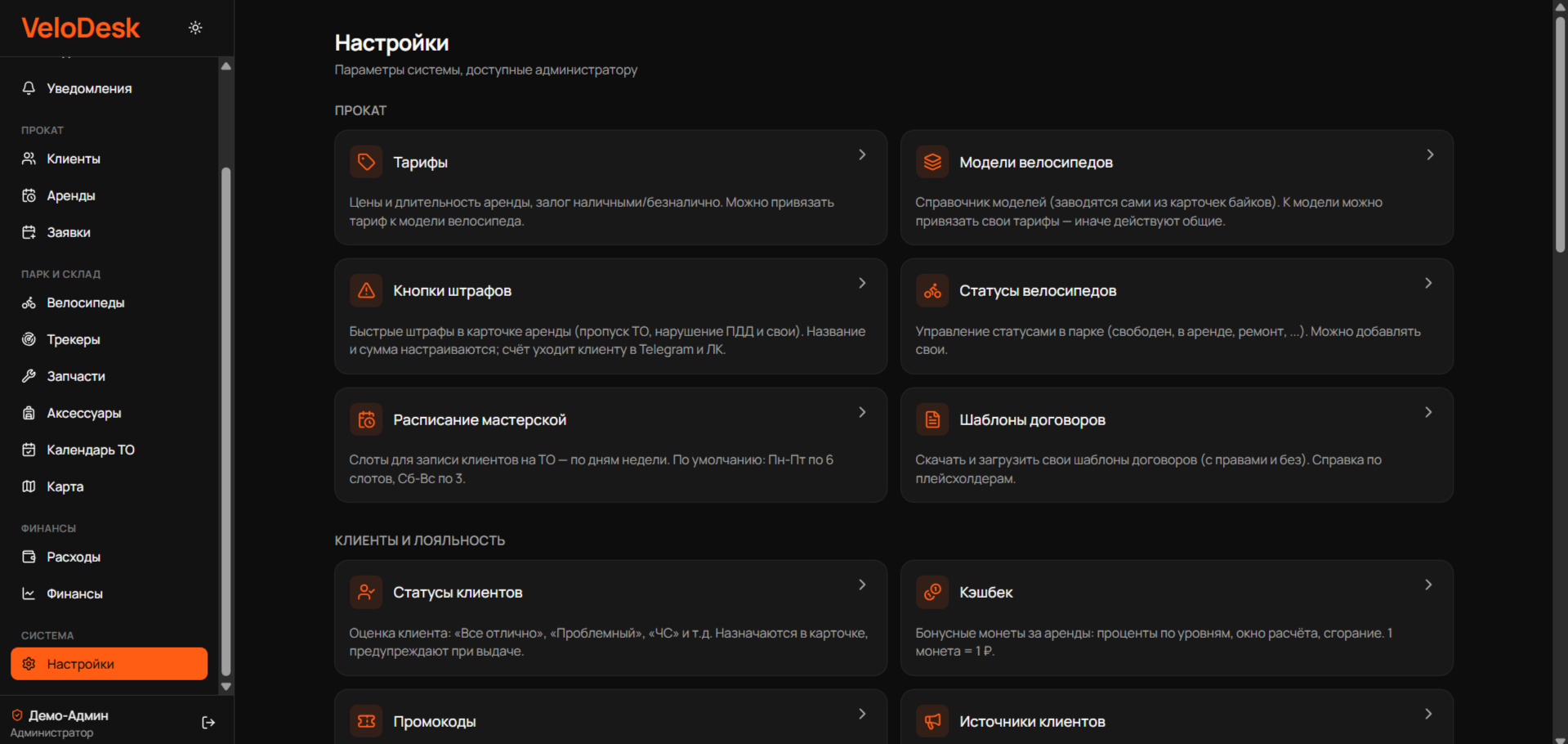Click the Модели велосипедов layers icon
This screenshot has height=744, width=1568.
[x=932, y=162]
